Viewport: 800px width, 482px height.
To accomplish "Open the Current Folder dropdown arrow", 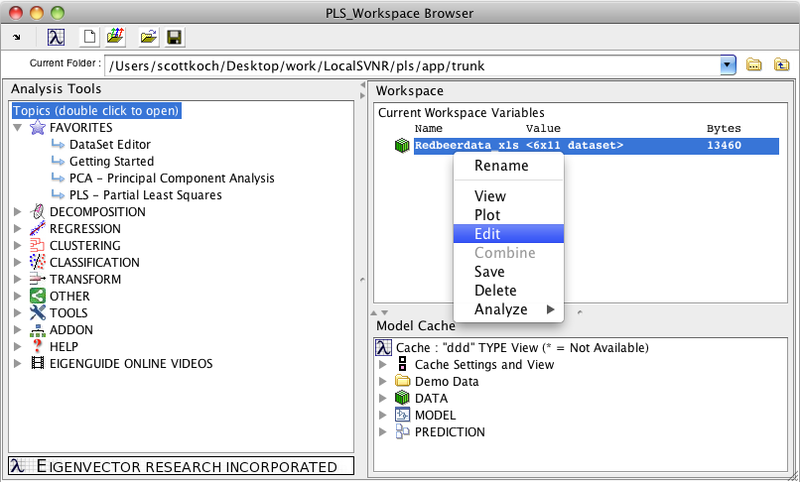I will click(727, 65).
